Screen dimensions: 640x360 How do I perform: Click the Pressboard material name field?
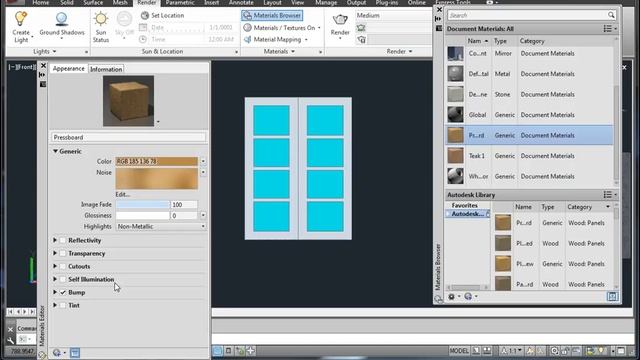coord(128,138)
